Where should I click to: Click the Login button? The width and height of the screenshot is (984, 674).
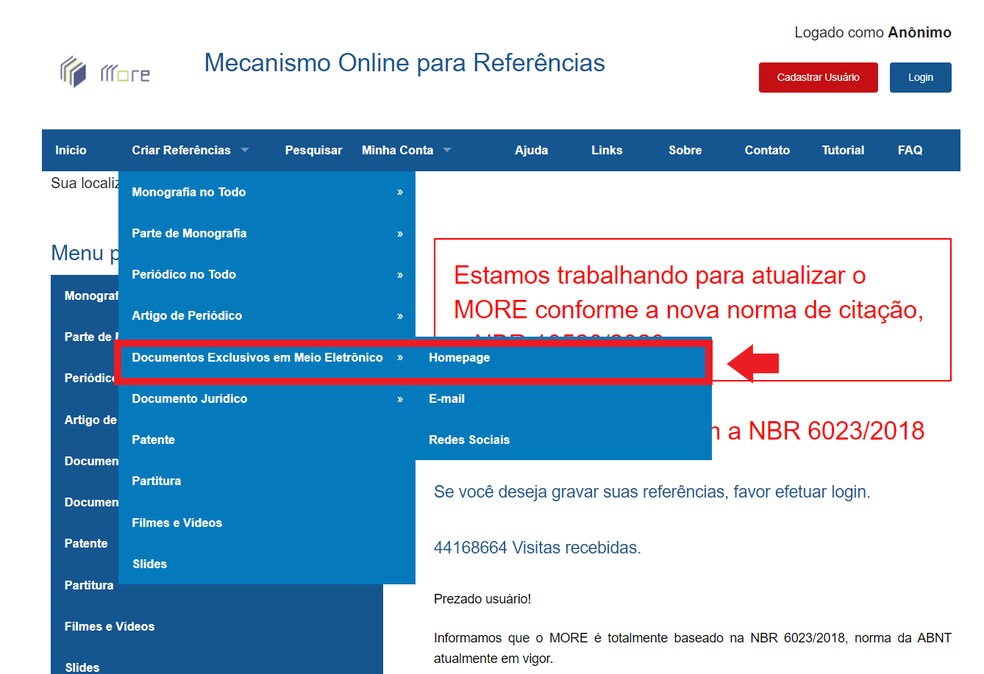920,77
